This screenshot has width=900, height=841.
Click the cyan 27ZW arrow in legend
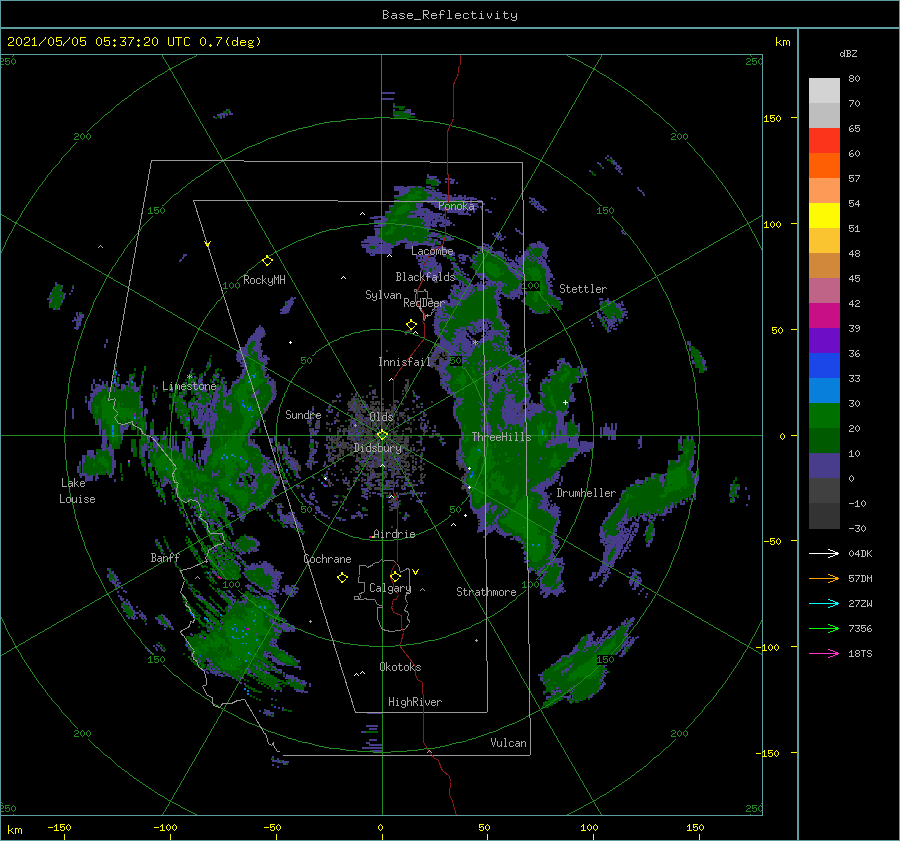pos(824,603)
